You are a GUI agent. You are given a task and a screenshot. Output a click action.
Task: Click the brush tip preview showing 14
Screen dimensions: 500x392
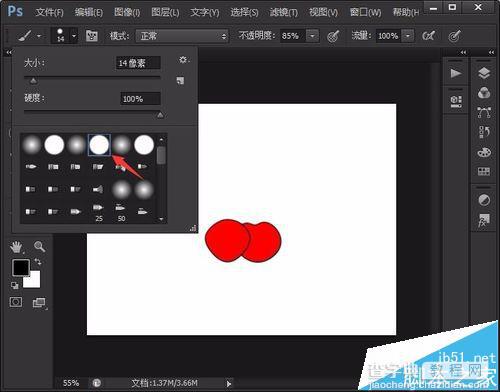[x=60, y=35]
